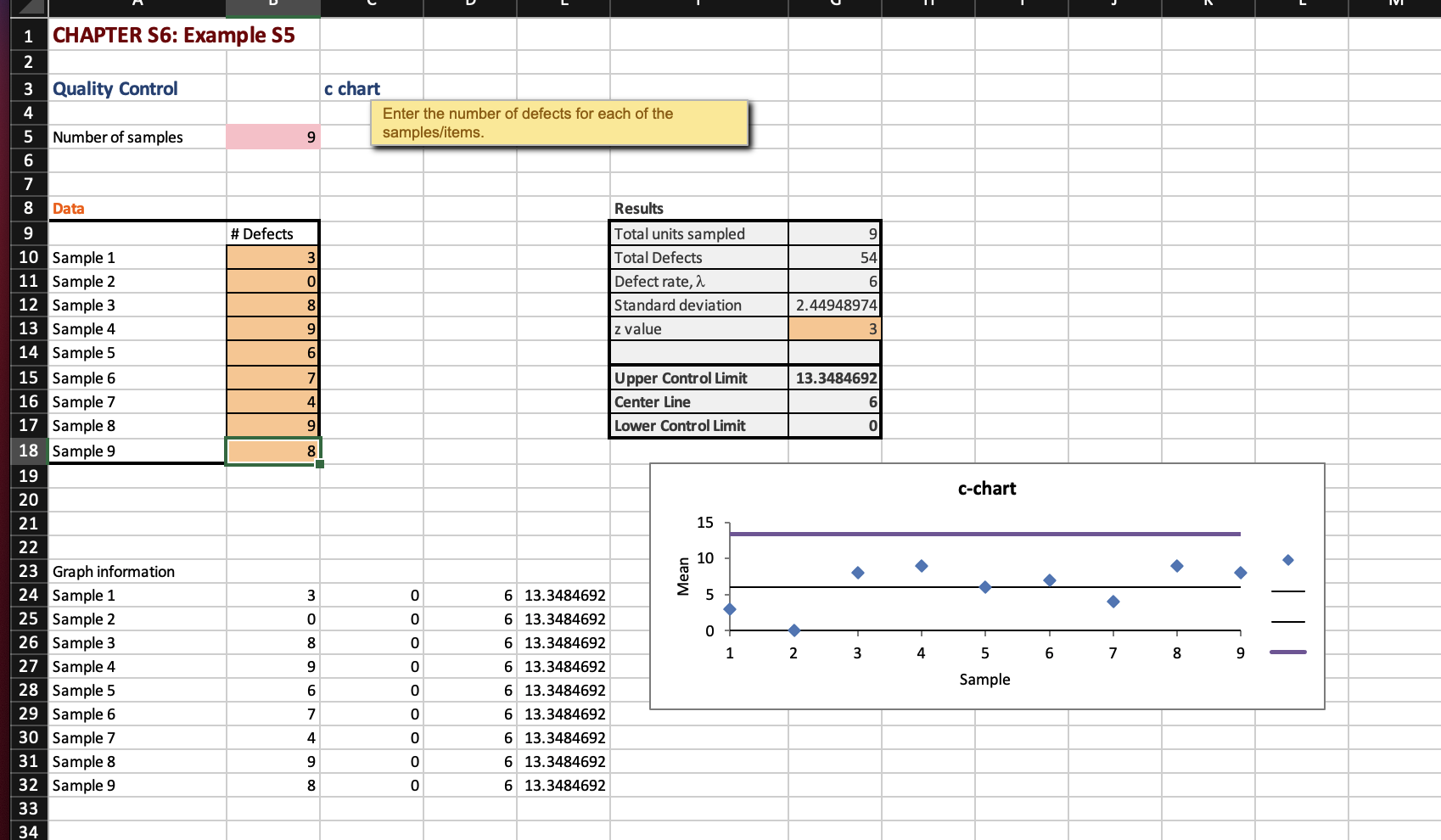Viewport: 1441px width, 840px height.
Task: Click the CHAPTER S6: Example S5 title cell
Action: (x=136, y=36)
